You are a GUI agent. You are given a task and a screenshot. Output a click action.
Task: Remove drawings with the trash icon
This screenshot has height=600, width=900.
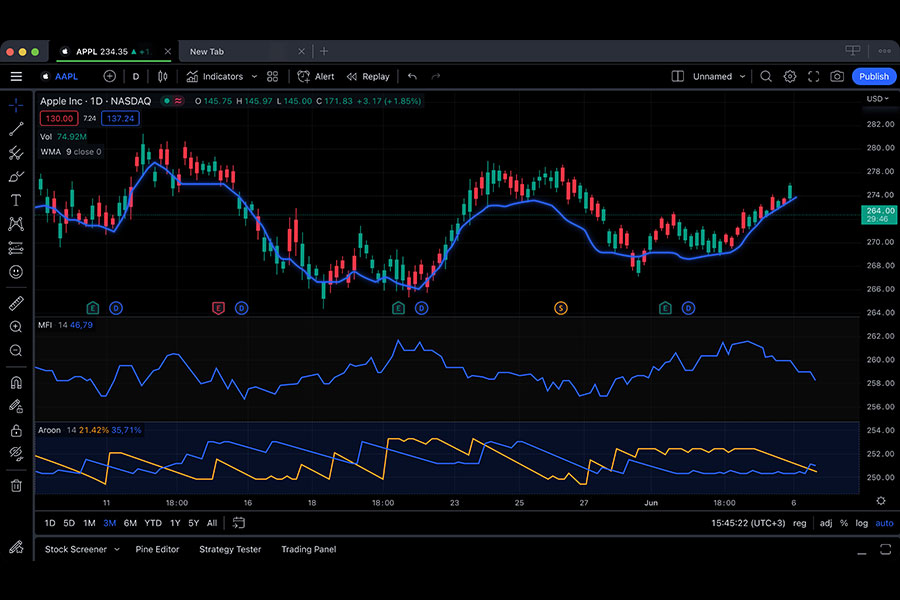16,486
